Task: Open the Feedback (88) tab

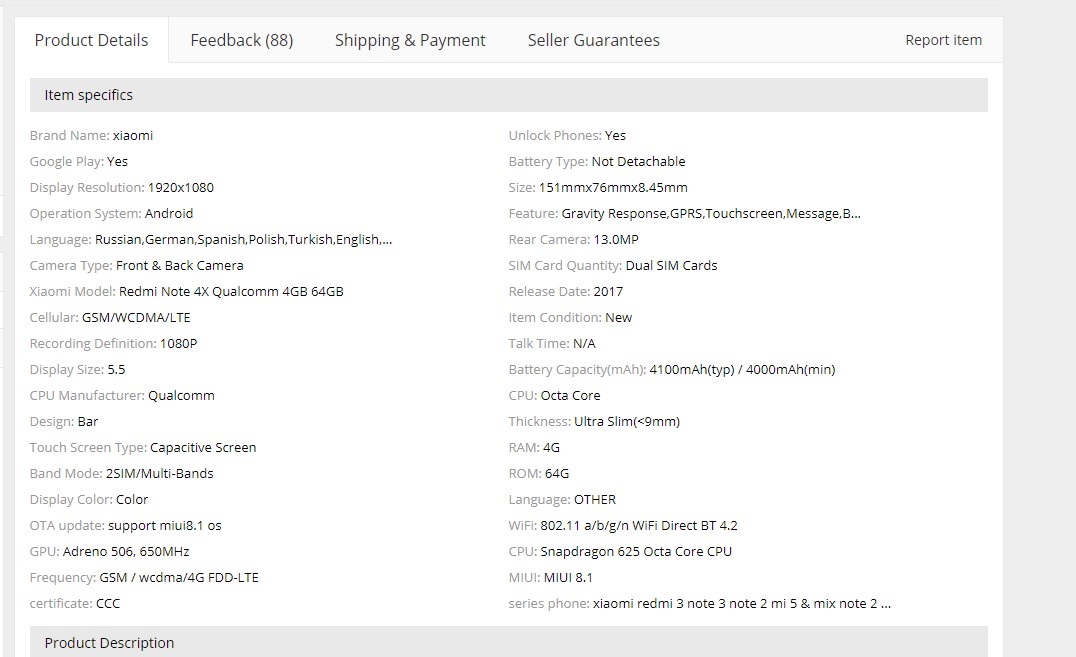Action: click(x=241, y=40)
